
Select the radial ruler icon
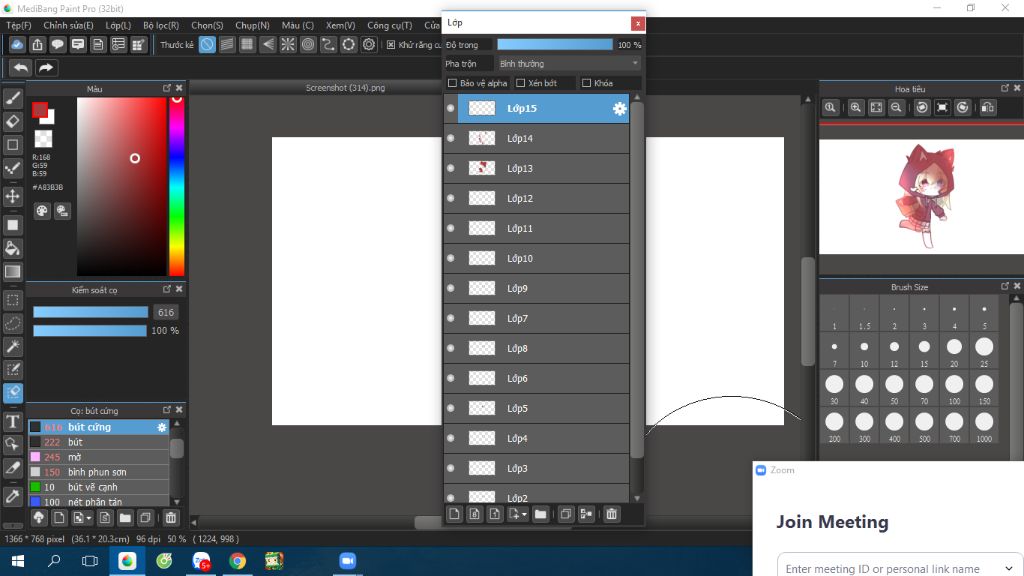pyautogui.click(x=288, y=44)
